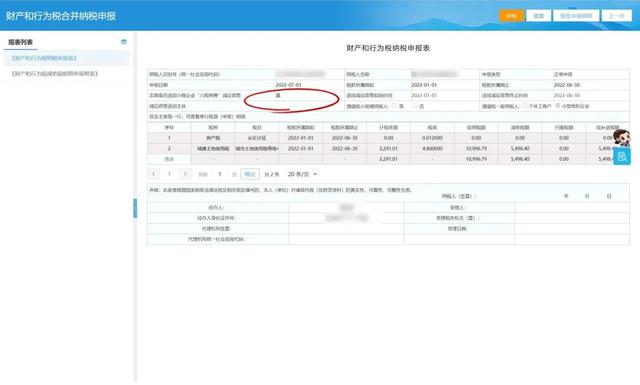This screenshot has width=640, height=385.
Task: Go to the next page arrow in pagination
Action: click(185, 174)
